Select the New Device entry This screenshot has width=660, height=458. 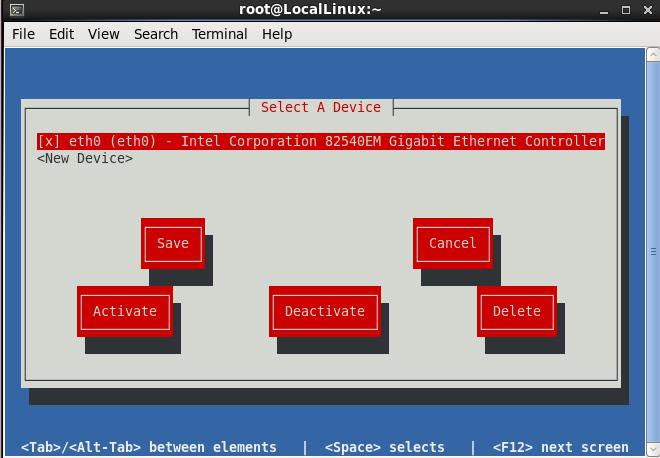click(x=85, y=158)
